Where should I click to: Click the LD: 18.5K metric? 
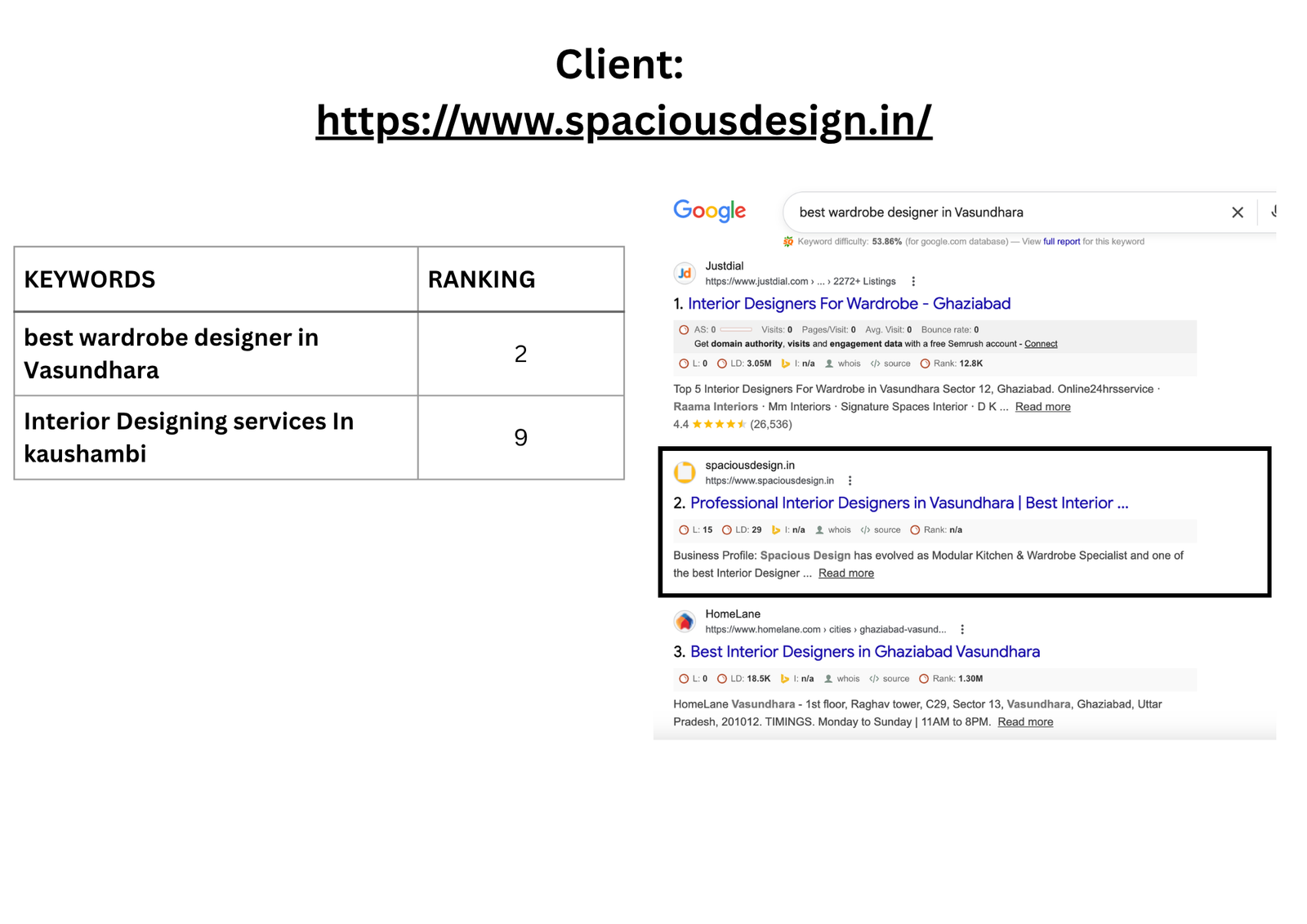[x=744, y=679]
